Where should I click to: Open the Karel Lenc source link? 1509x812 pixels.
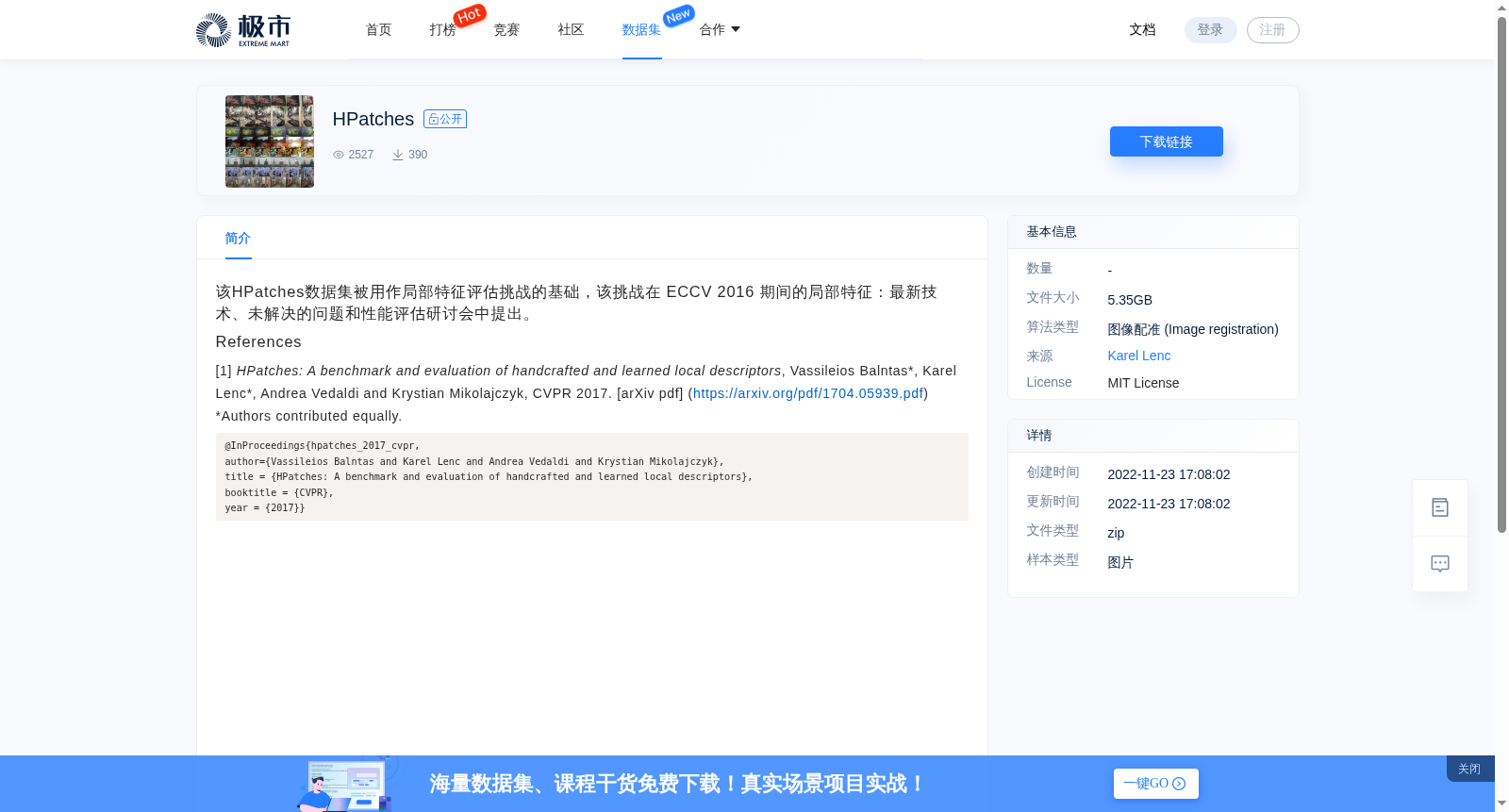pyautogui.click(x=1138, y=356)
